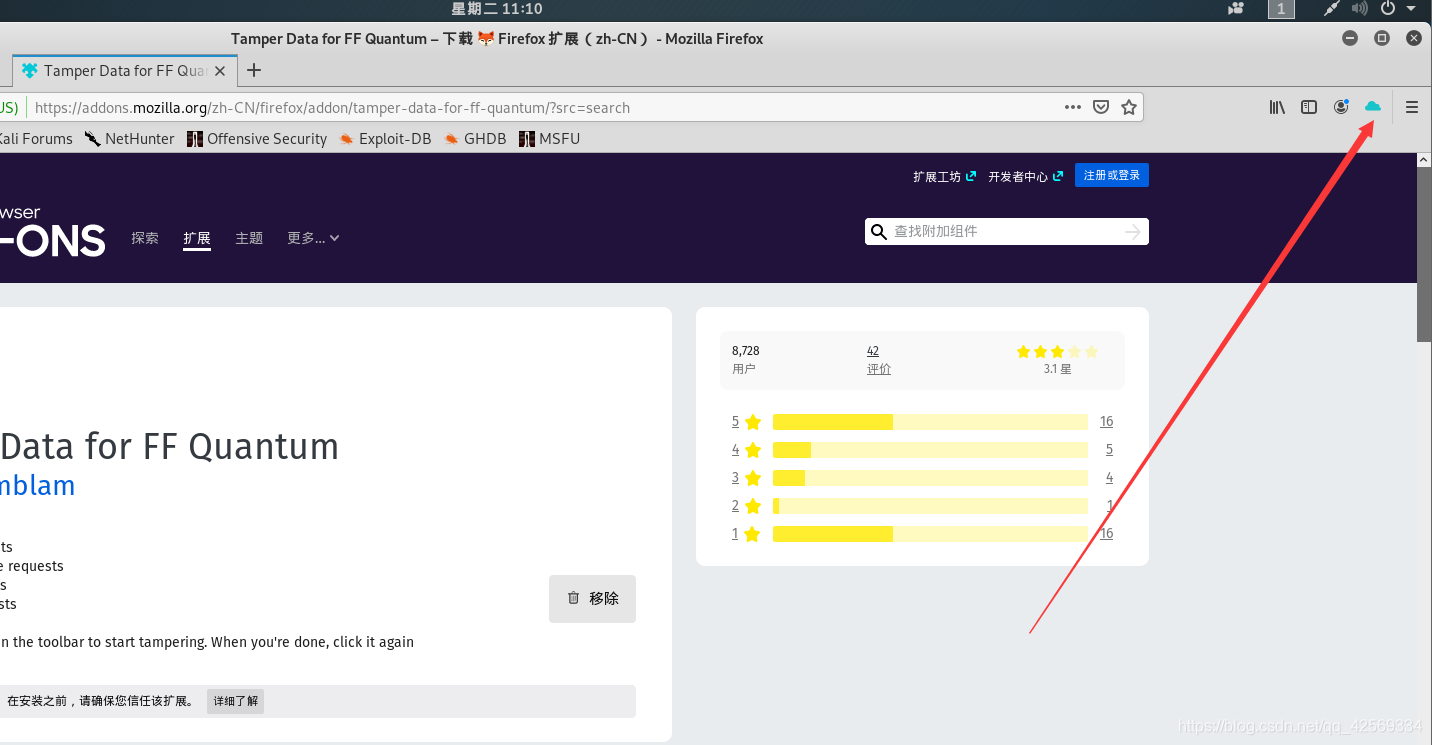Viewport: 1432px width, 745px height.
Task: Click the 开发者中心 link
Action: coord(1025,176)
